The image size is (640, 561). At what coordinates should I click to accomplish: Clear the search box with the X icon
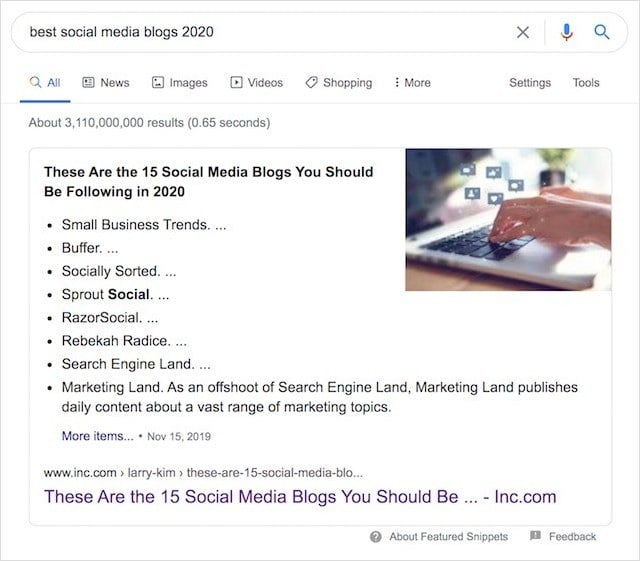[x=523, y=32]
